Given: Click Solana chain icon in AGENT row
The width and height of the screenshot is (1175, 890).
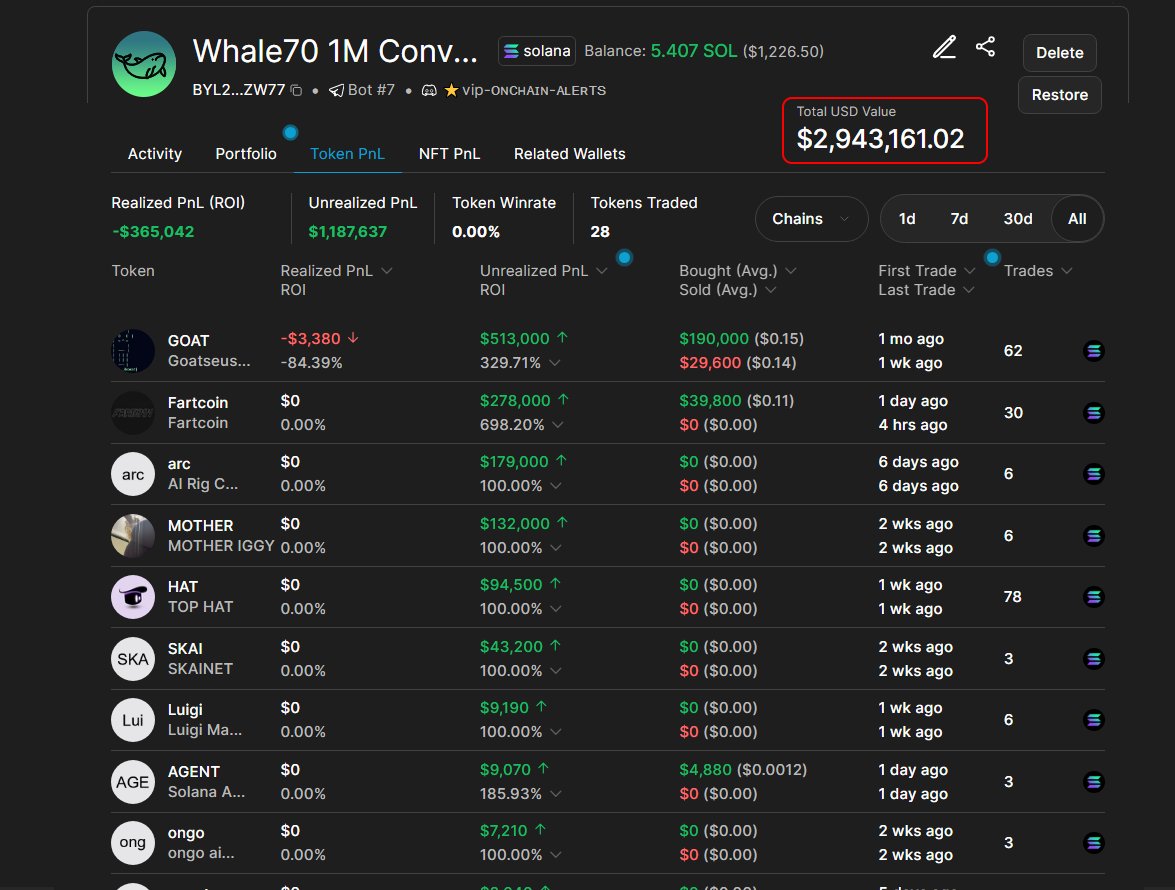Looking at the screenshot, I should [x=1093, y=782].
